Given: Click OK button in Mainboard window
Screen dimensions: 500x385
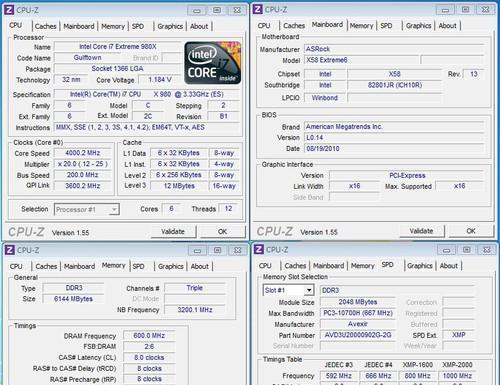Looking at the screenshot, I should pos(471,231).
